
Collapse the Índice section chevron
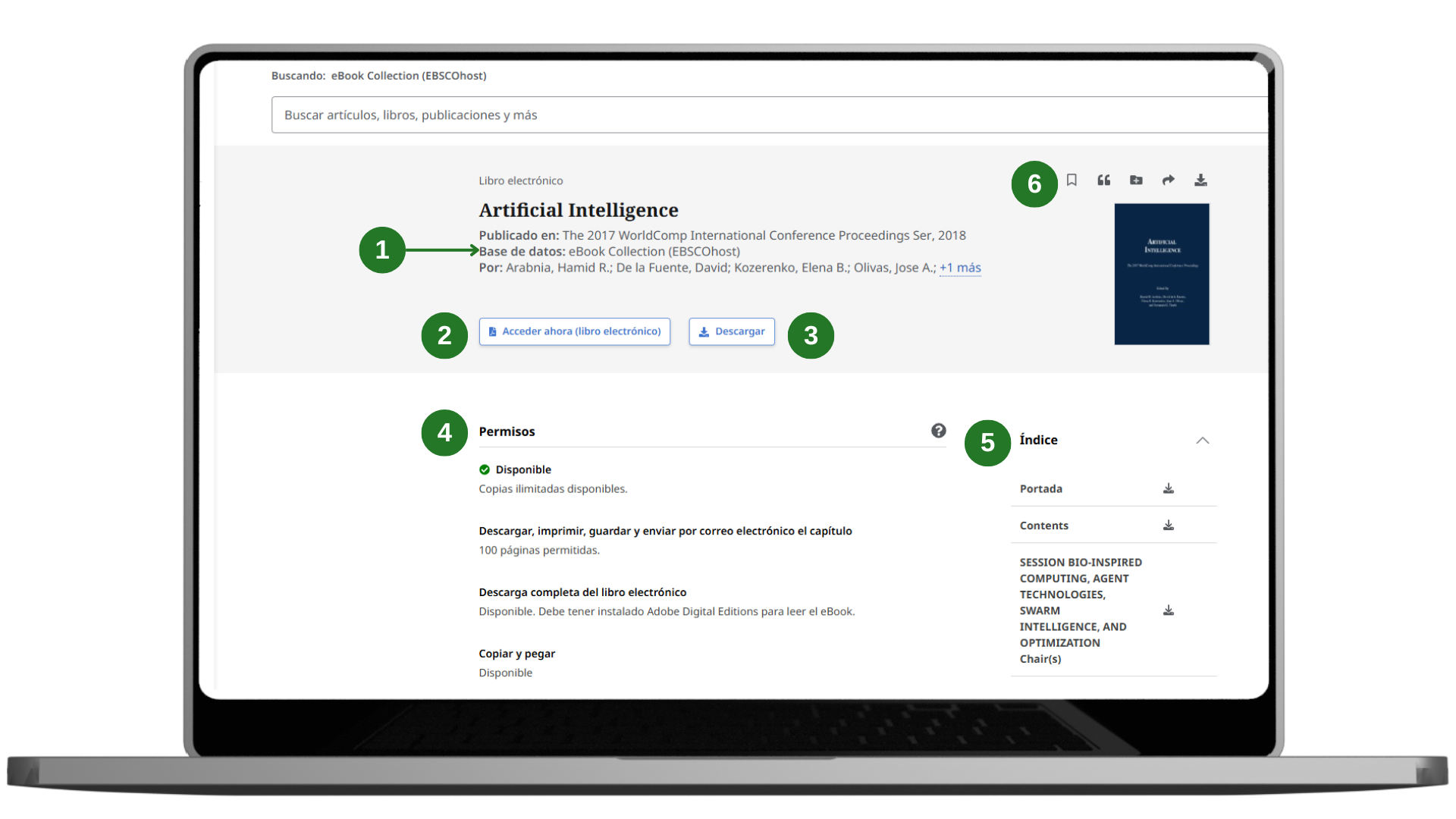[1202, 440]
